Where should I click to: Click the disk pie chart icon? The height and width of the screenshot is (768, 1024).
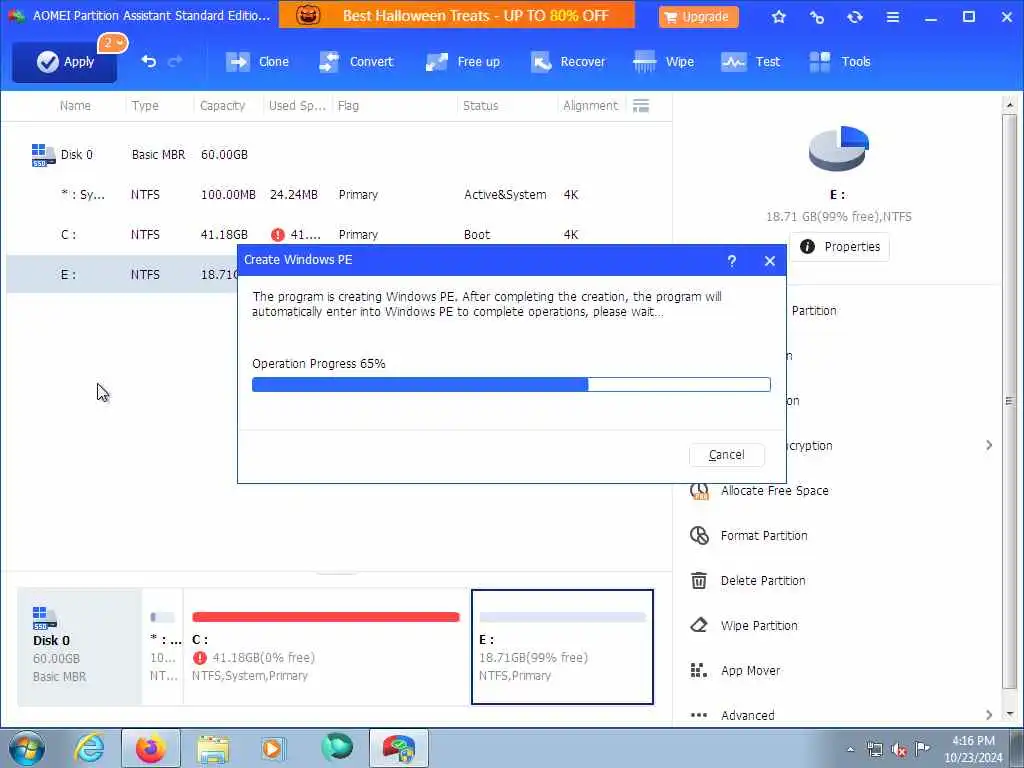[x=839, y=149]
